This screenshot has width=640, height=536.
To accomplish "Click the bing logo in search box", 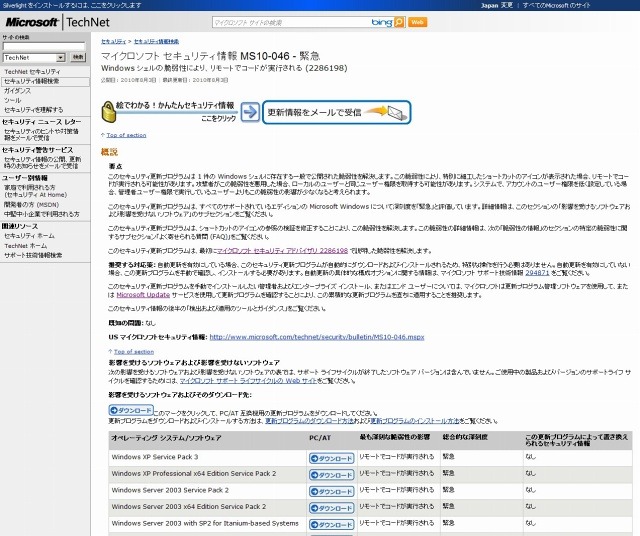I will click(382, 22).
